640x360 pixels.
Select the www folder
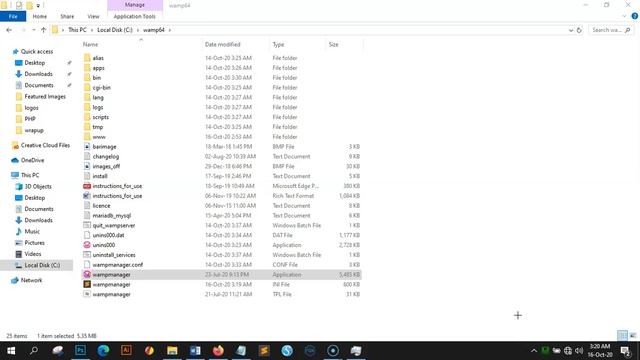tap(99, 137)
